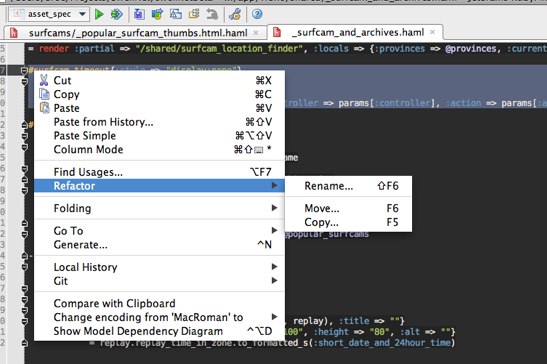Expand the Local History submenu
This screenshot has height=364, width=547.
159,267
